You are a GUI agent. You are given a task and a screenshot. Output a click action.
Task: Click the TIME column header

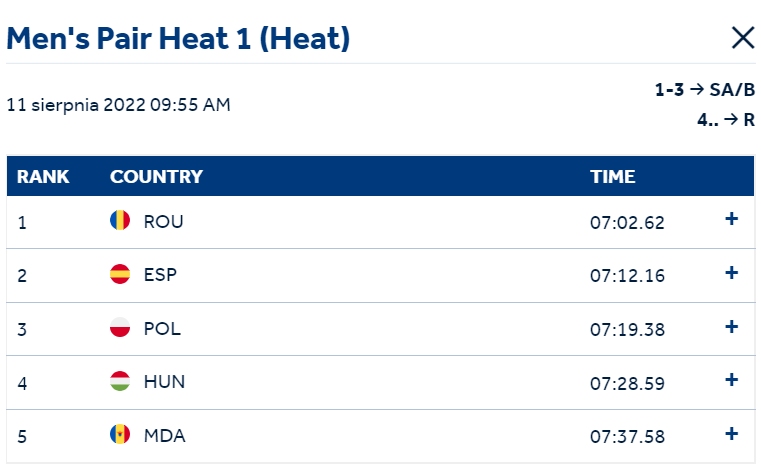(612, 177)
